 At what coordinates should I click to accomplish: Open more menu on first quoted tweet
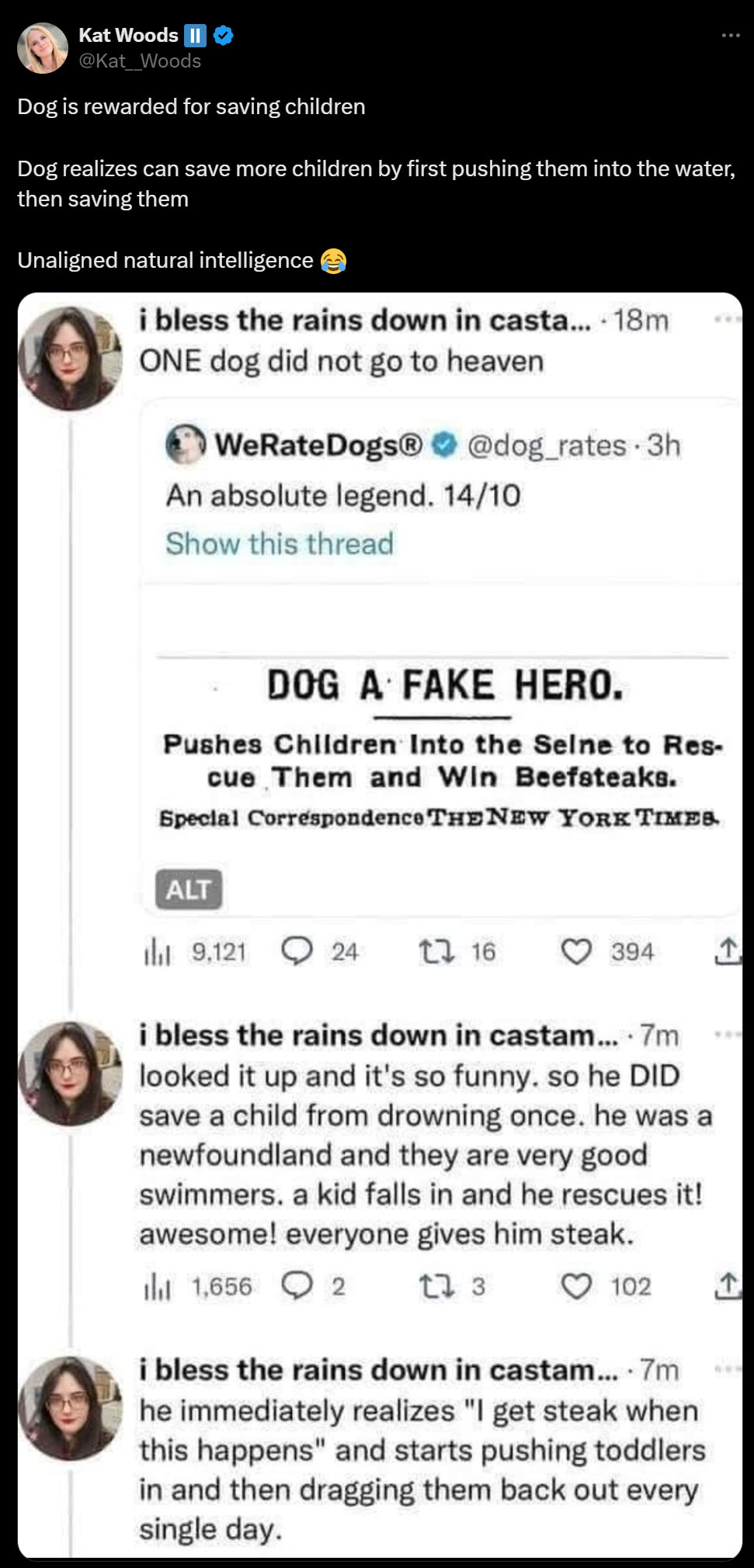click(x=727, y=319)
